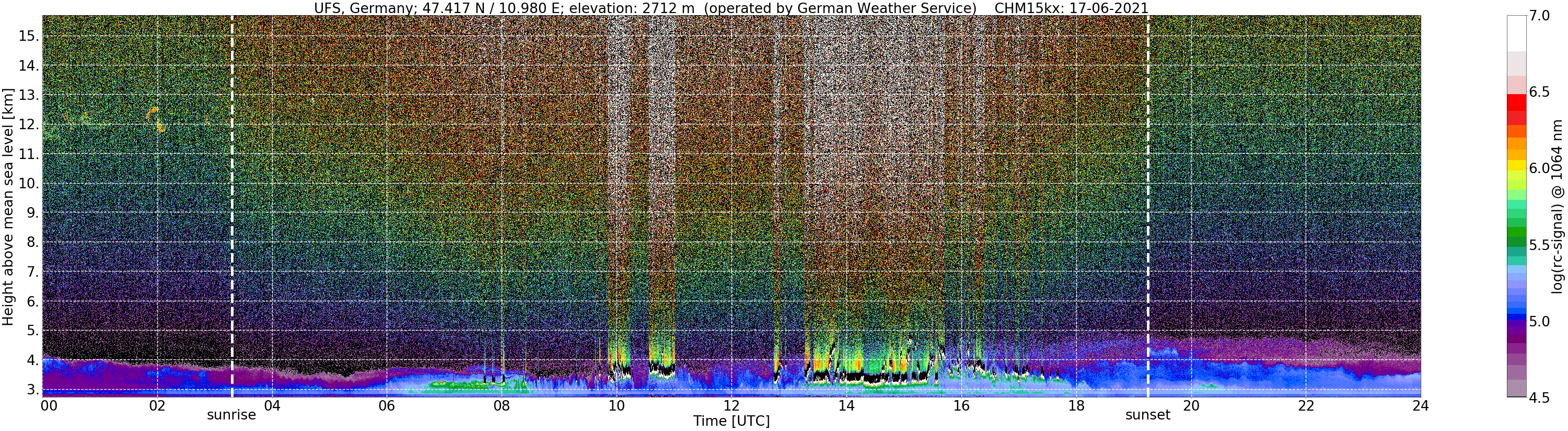
Task: Click the height tick label '12.'
Action: point(28,124)
